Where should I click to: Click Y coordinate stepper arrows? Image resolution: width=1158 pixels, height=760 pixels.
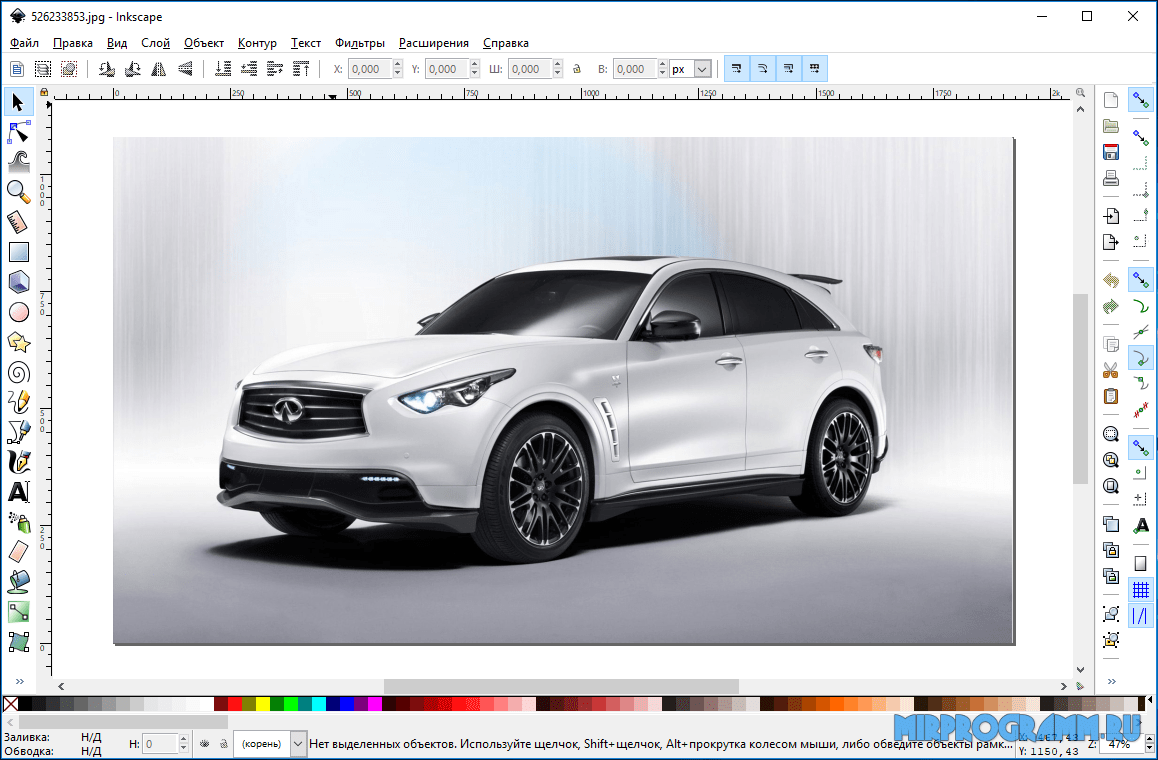point(475,69)
